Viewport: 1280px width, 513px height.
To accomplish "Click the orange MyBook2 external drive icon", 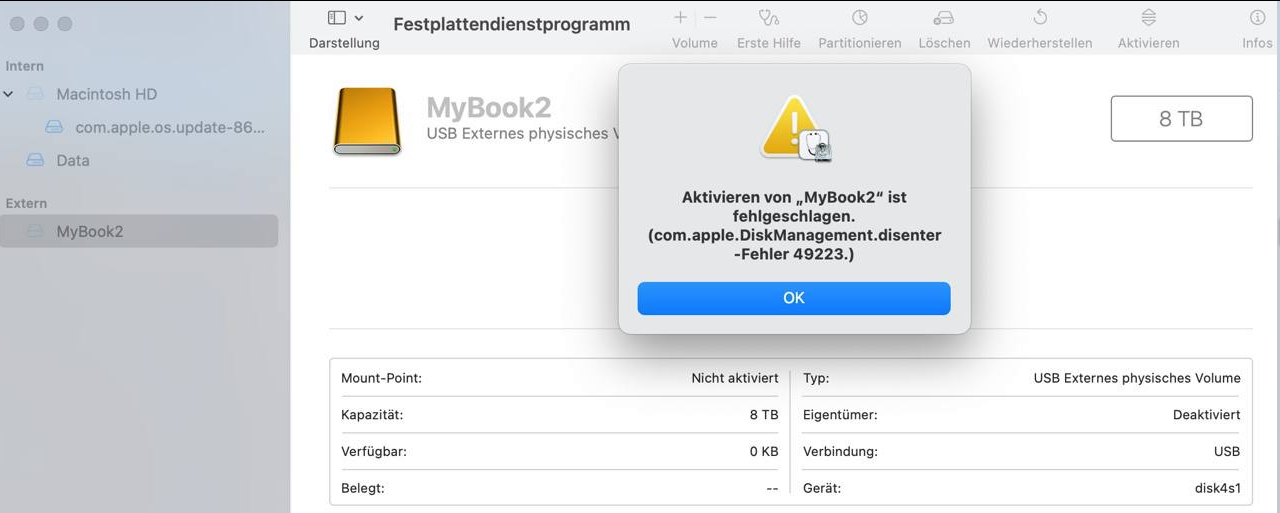I will [x=367, y=121].
